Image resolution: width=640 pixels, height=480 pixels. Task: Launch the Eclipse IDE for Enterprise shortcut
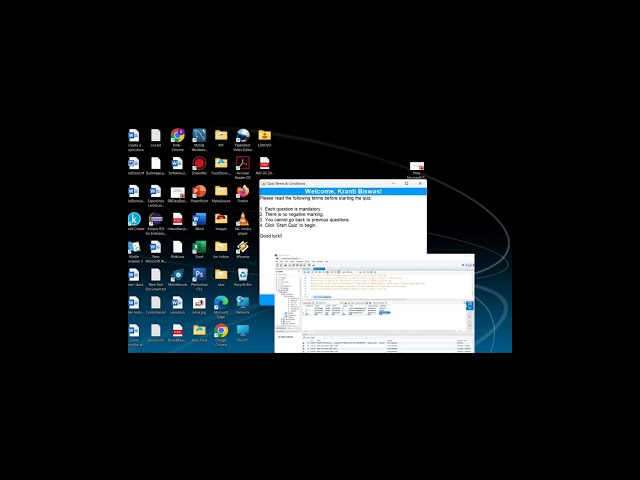[x=156, y=224]
